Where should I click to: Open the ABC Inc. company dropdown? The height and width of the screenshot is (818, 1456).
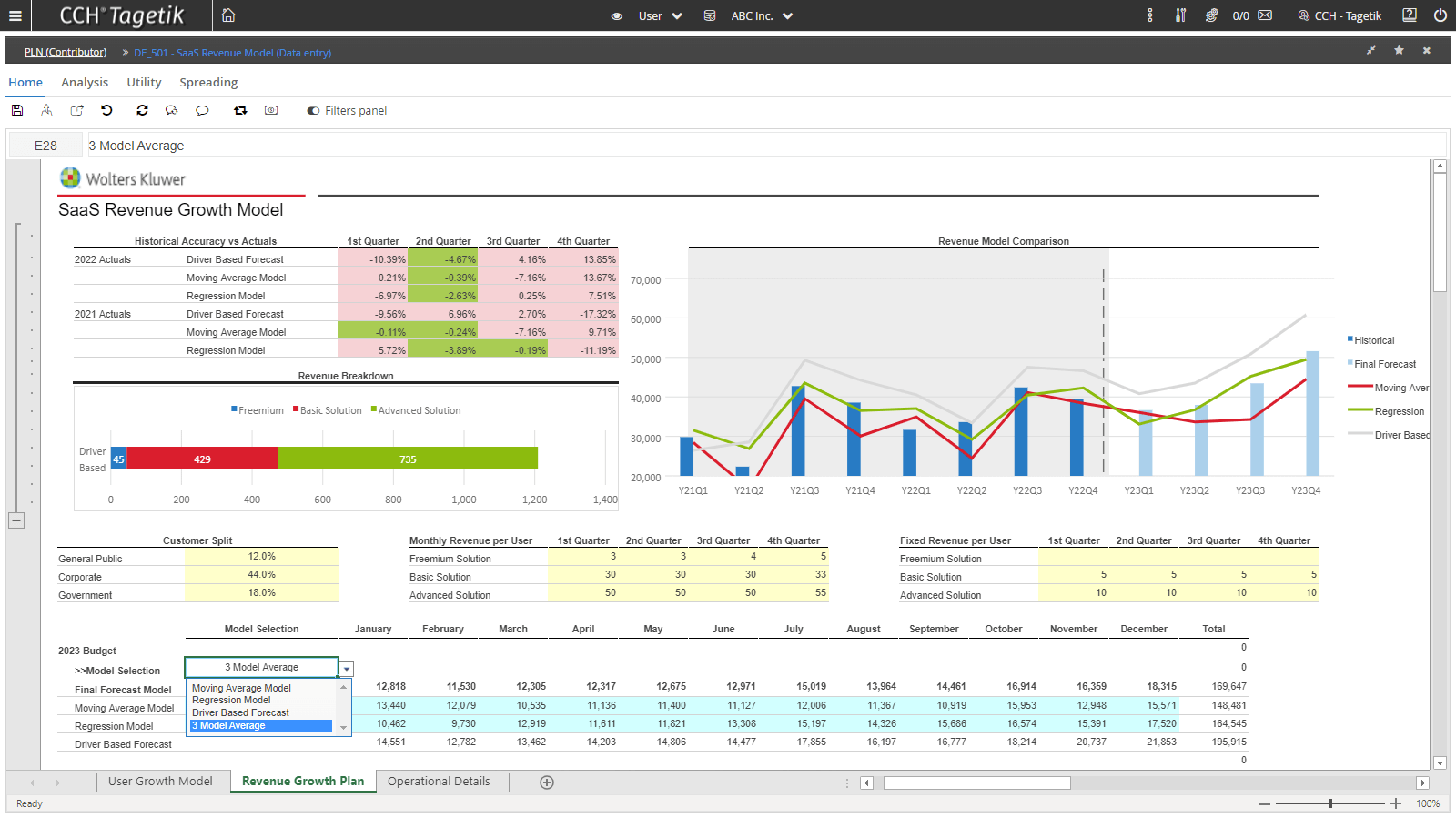762,15
